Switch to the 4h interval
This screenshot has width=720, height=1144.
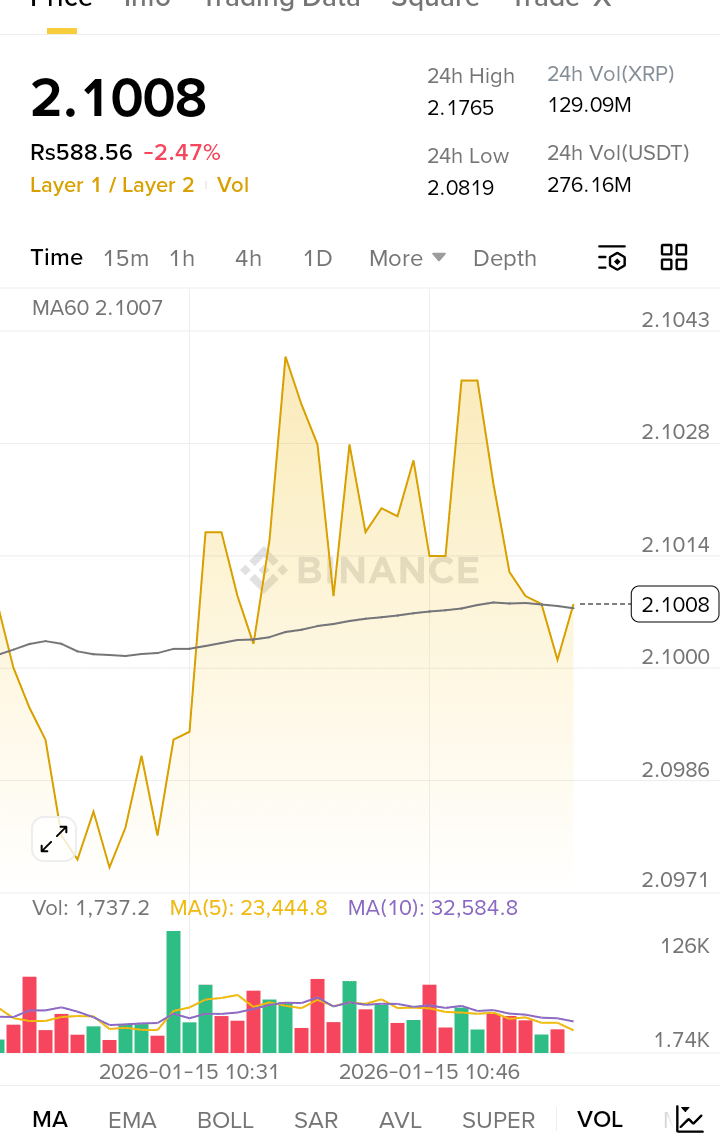[x=248, y=258]
